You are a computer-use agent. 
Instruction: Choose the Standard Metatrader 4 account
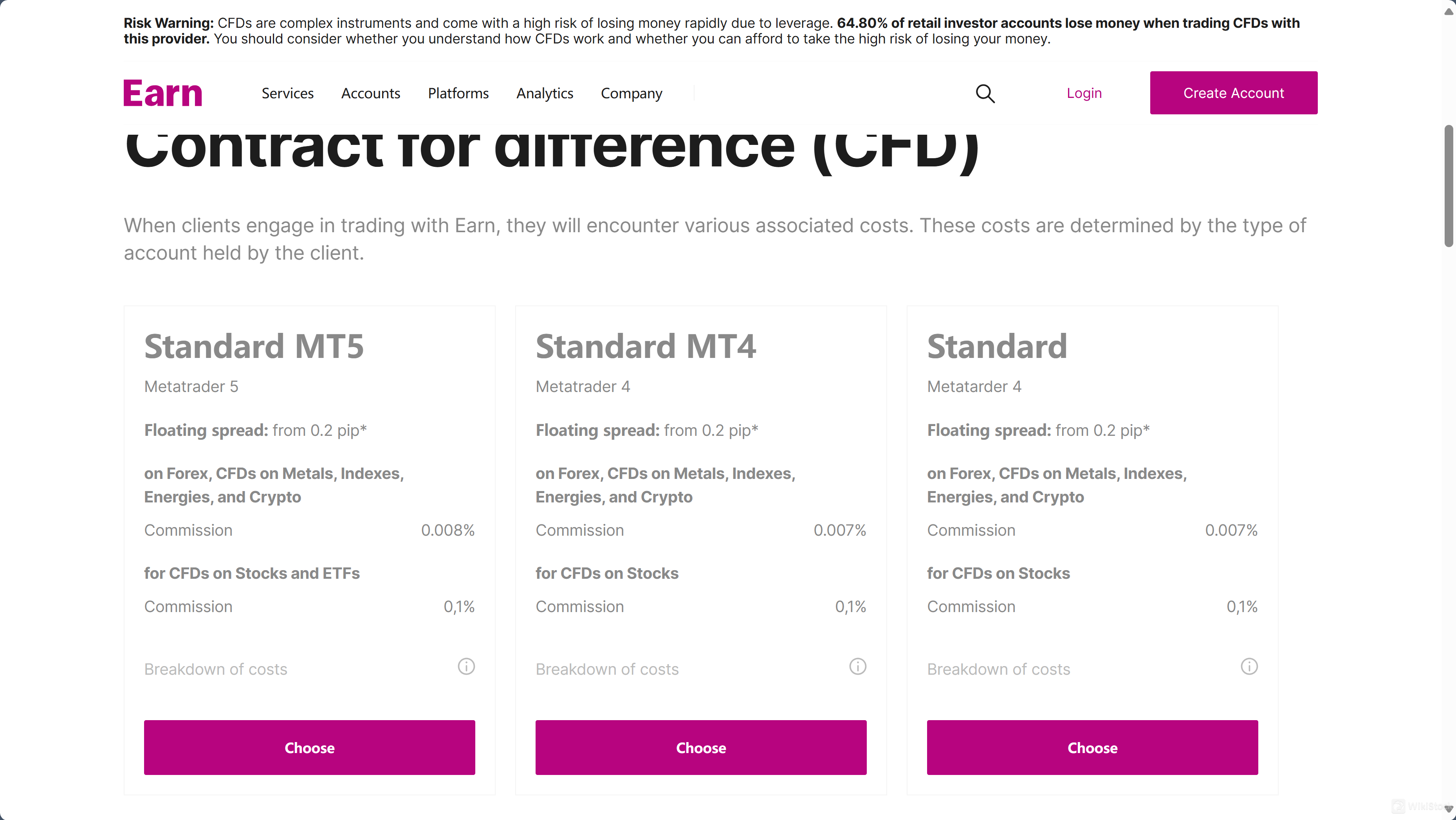[x=1092, y=747]
